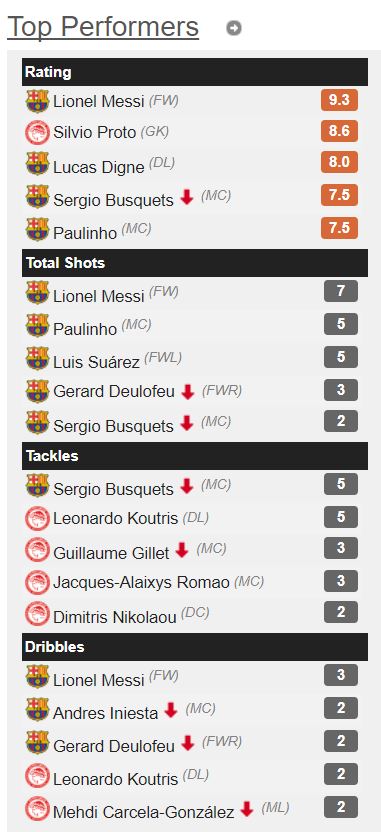The width and height of the screenshot is (381, 832).
Task: Click Barcelona crest beside Luis Suárez
Action: pyautogui.click(x=37, y=358)
